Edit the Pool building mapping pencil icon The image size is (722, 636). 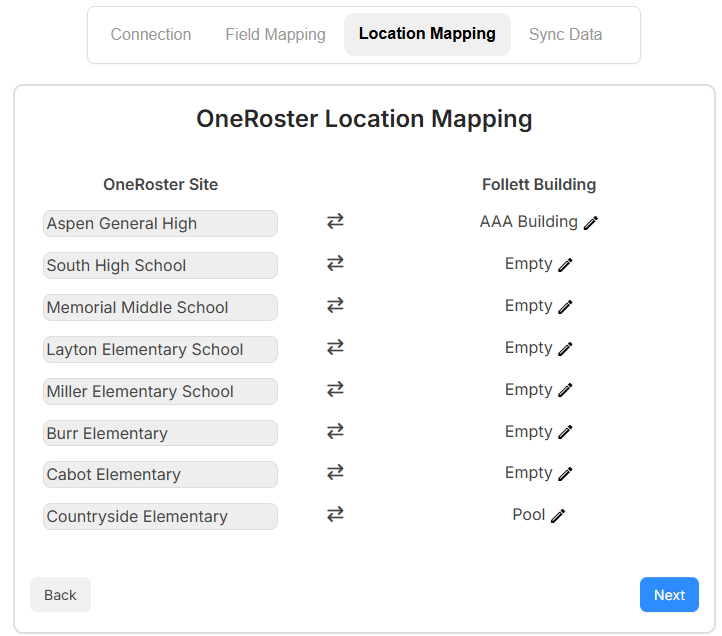coord(558,516)
